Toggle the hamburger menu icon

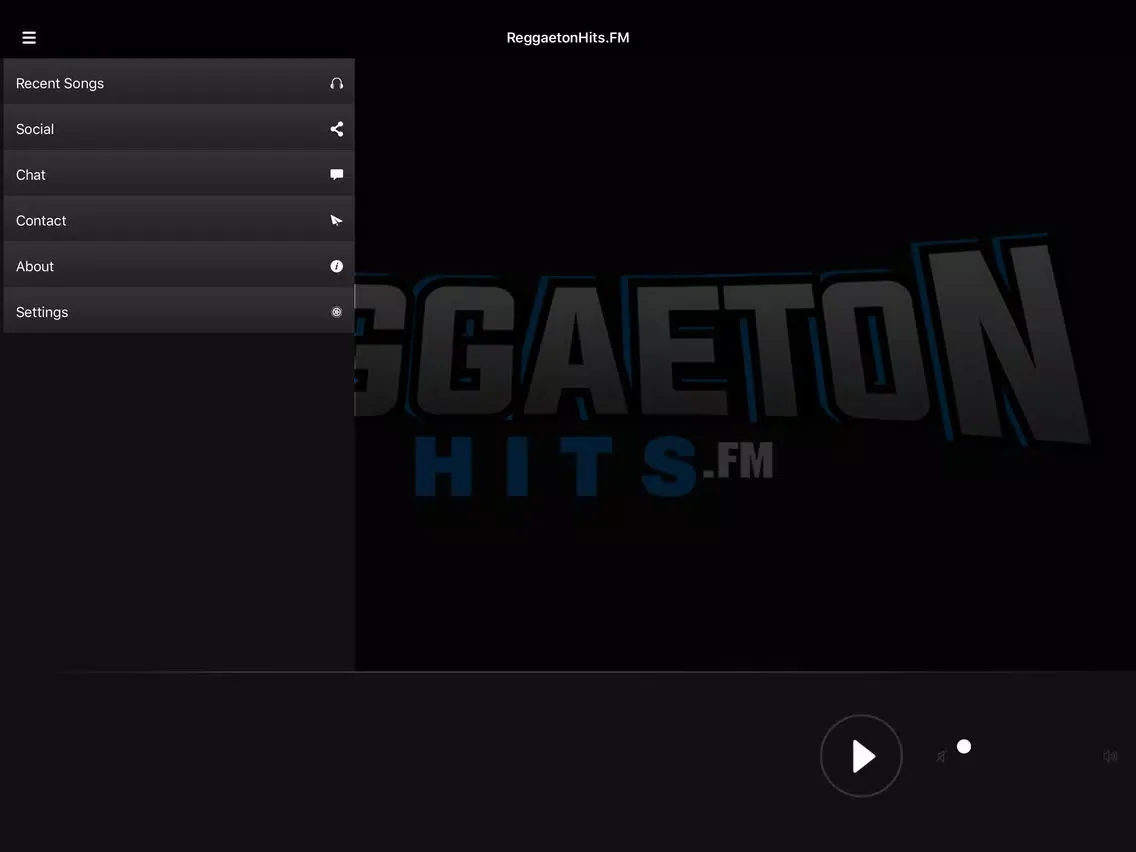pos(29,38)
